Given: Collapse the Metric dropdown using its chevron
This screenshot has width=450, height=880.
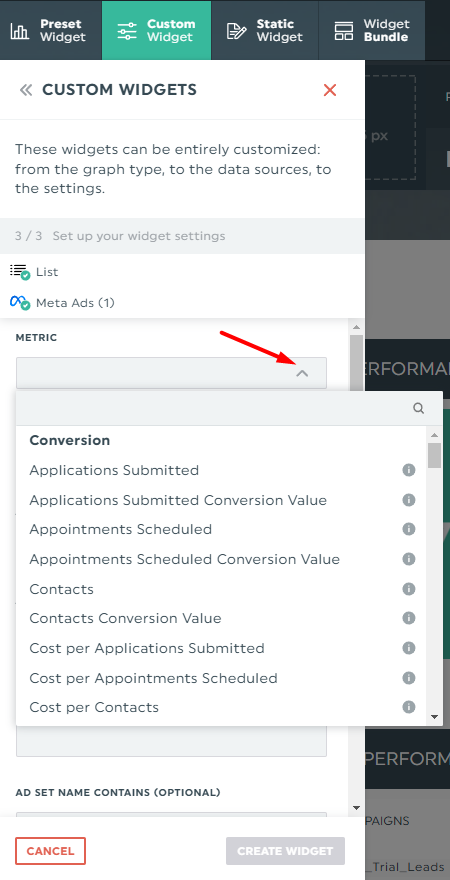Looking at the screenshot, I should coord(302,373).
